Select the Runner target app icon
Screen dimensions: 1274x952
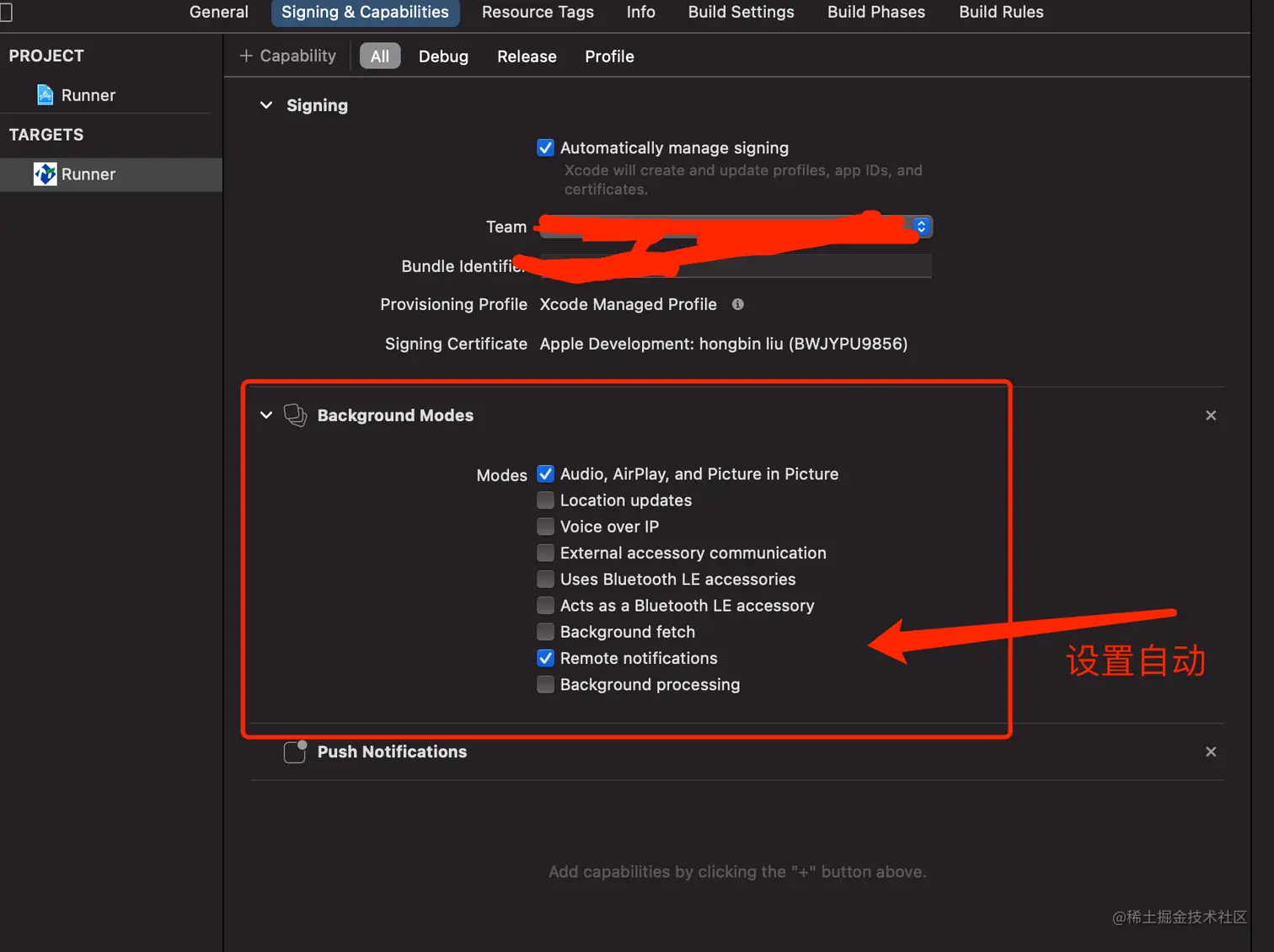pyautogui.click(x=45, y=174)
